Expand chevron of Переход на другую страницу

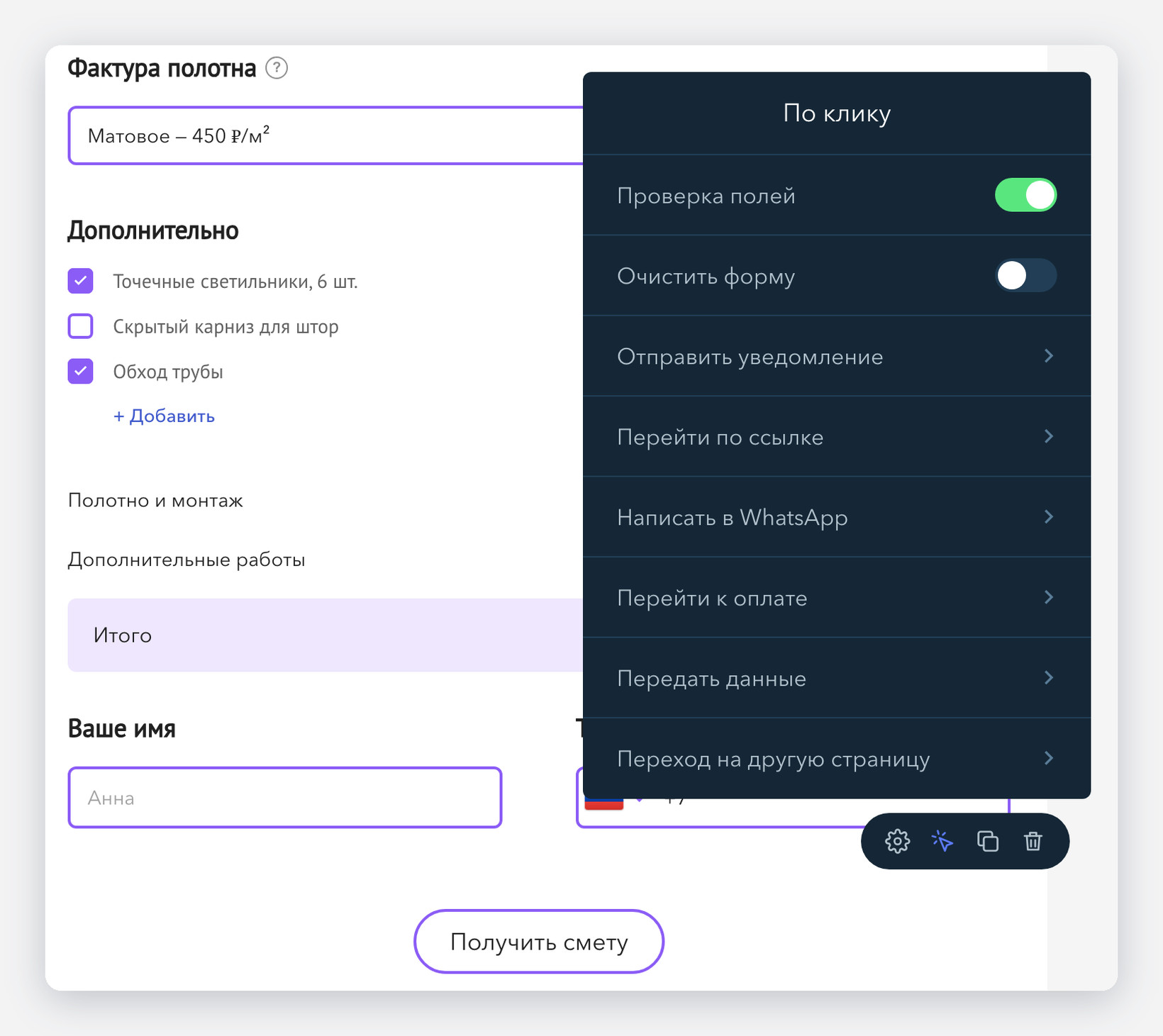[x=1049, y=758]
